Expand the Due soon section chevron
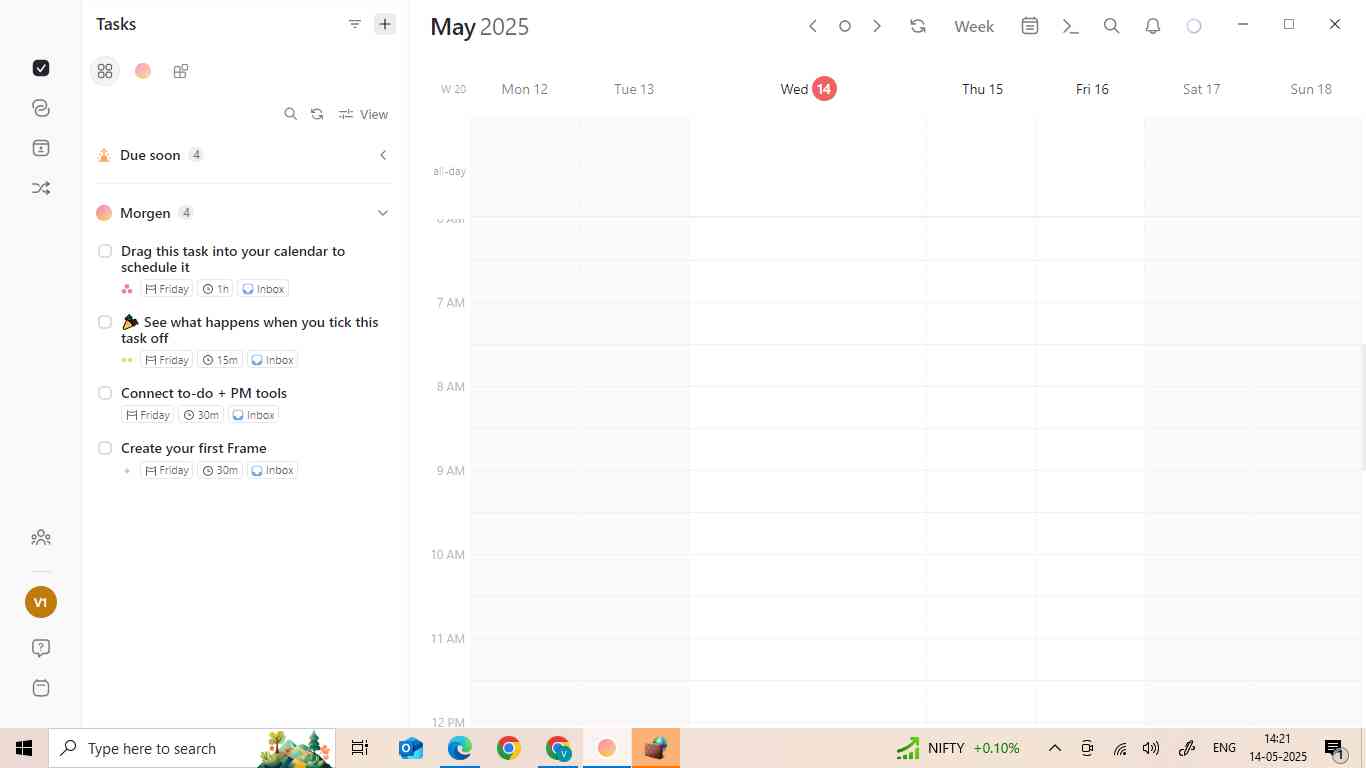Image resolution: width=1366 pixels, height=768 pixels. tap(383, 155)
